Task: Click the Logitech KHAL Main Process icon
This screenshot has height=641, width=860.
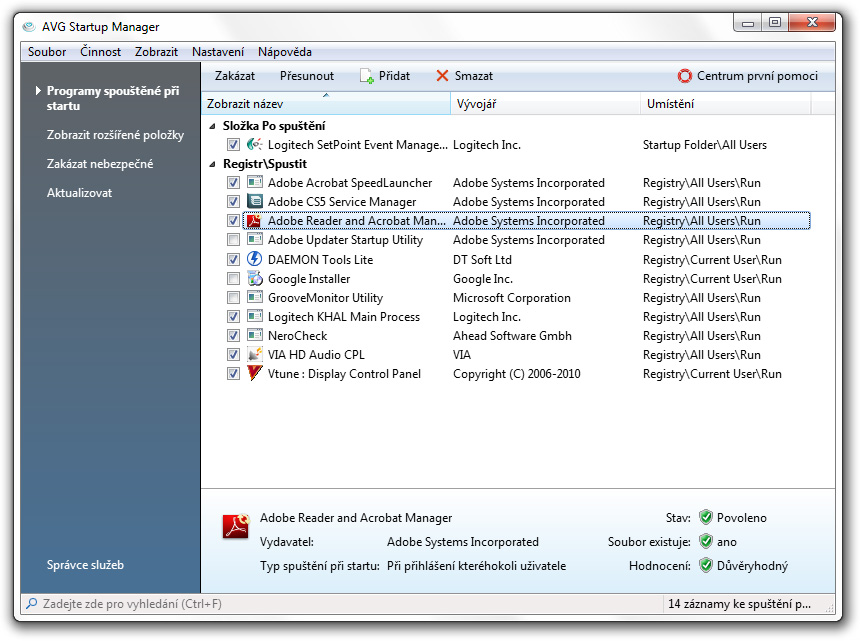Action: coord(254,316)
